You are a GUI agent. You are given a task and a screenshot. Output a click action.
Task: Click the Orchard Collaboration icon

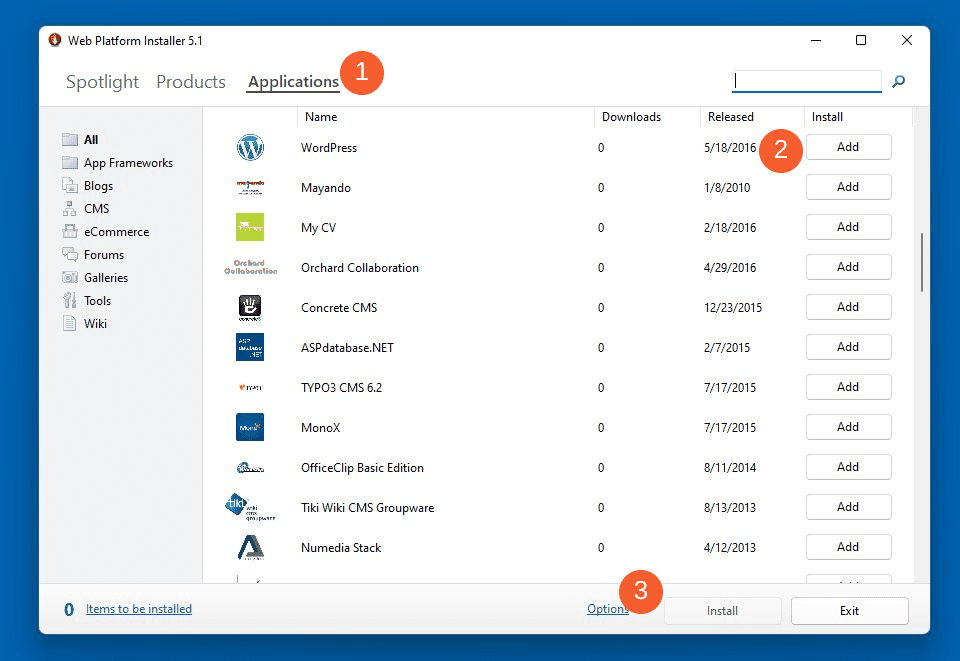pyautogui.click(x=250, y=267)
